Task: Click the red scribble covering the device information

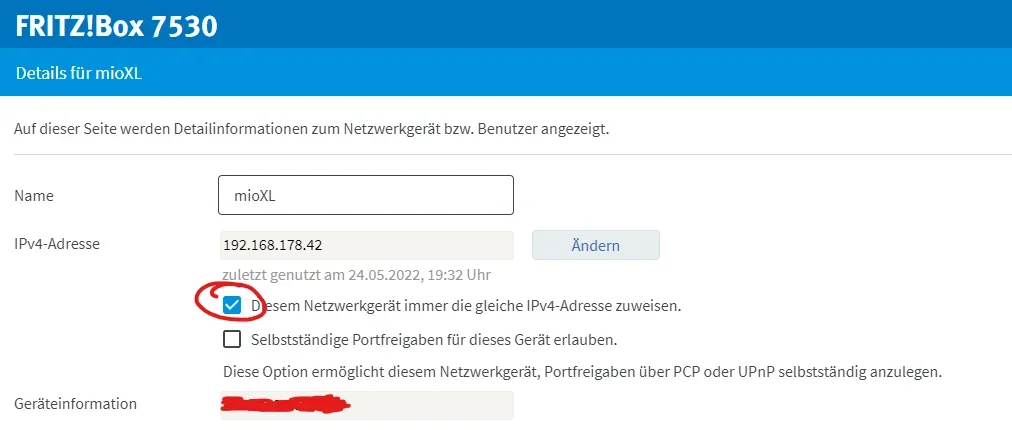Action: click(x=287, y=404)
